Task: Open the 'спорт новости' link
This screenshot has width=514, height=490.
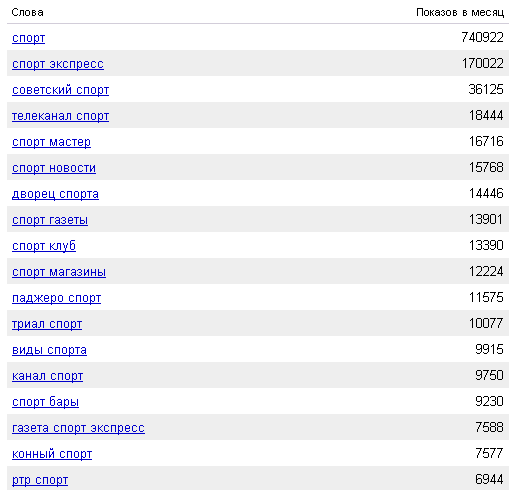Action: [x=54, y=168]
